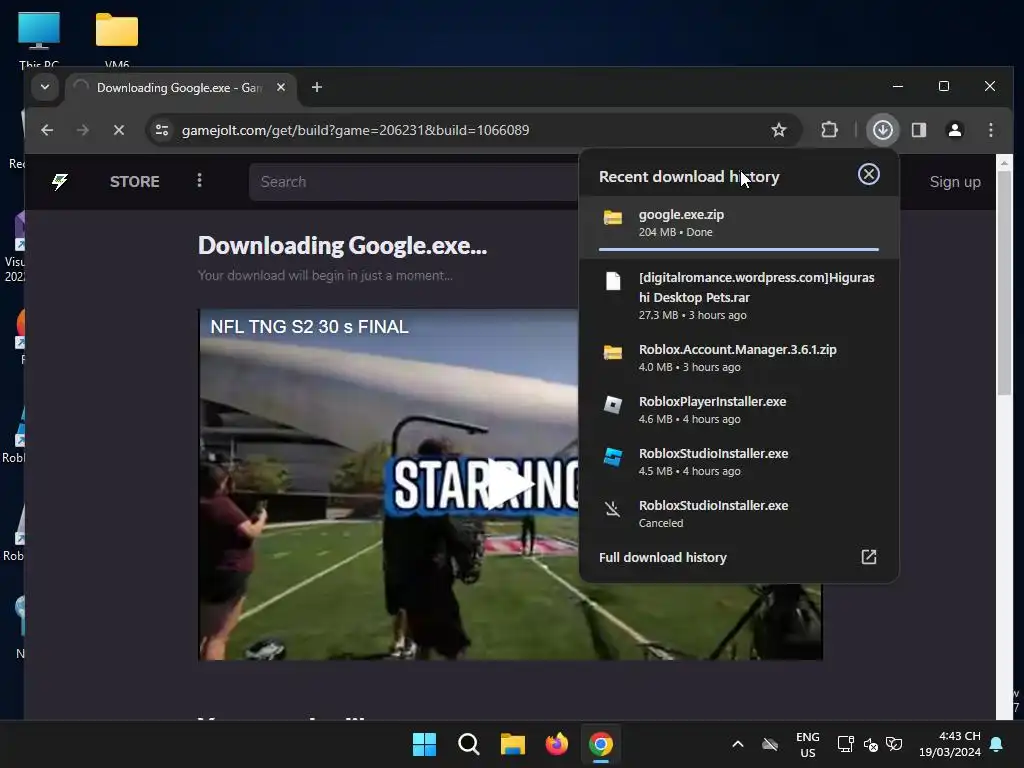Launch Firefox from the taskbar

[x=556, y=744]
